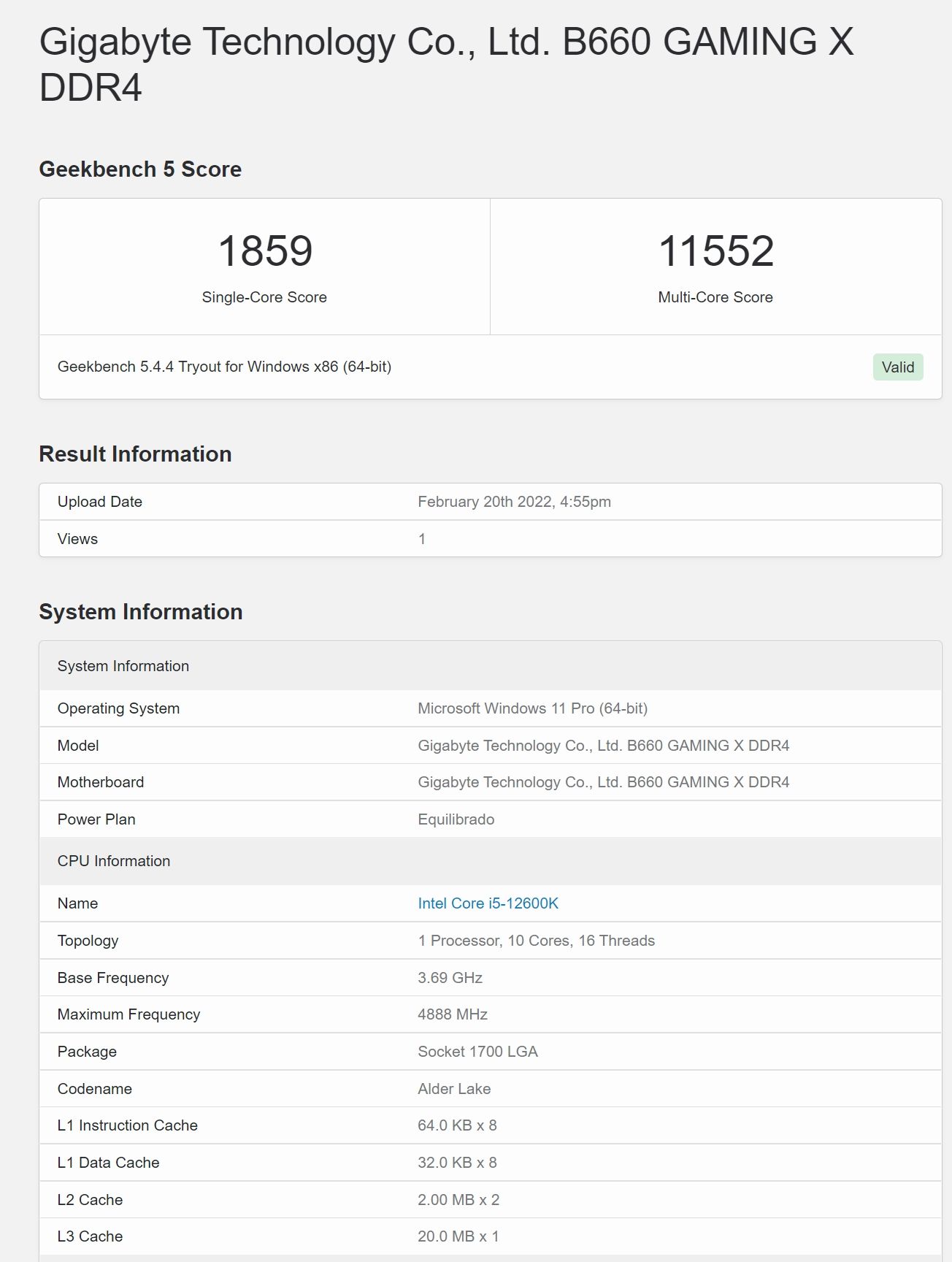Select the 1859 single-core score value

pos(265,251)
